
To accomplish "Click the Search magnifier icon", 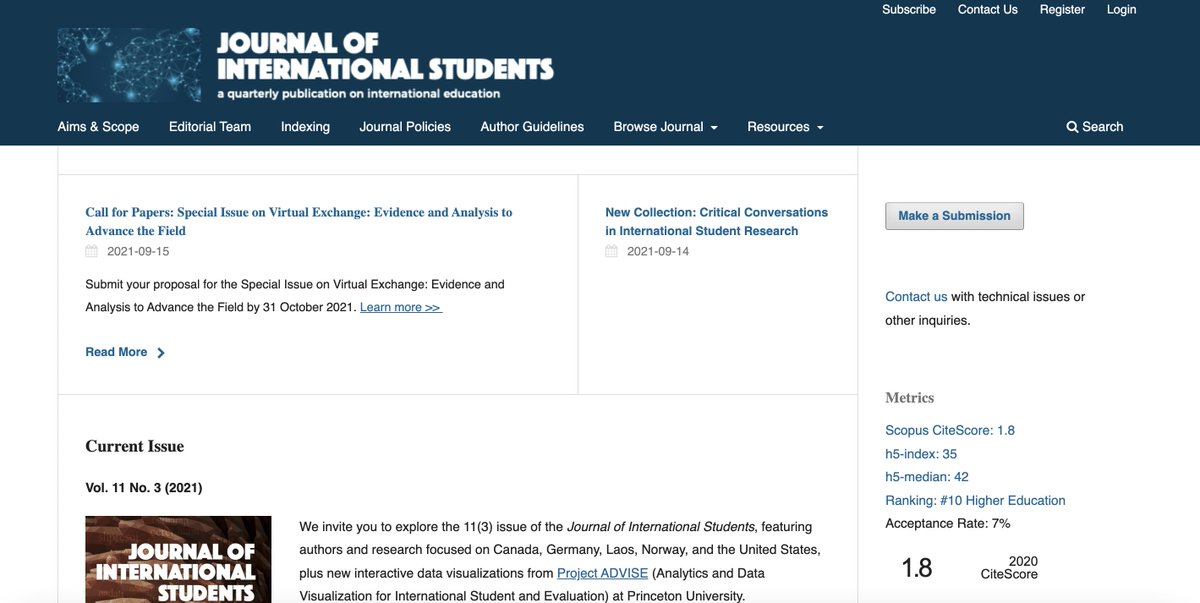I will coord(1072,127).
